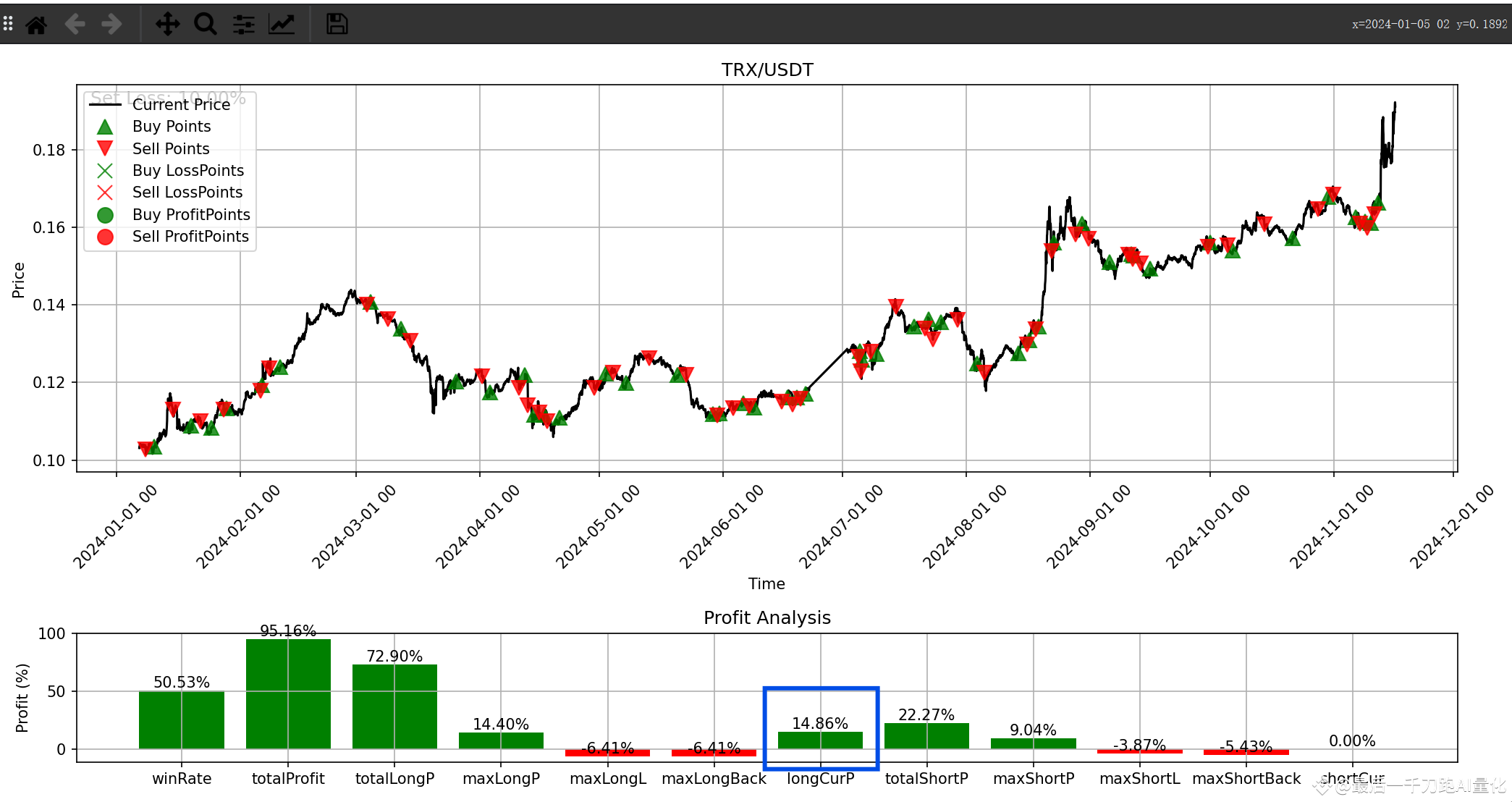Screen dimensions: 1512x802
Task: Click the Home reset view icon
Action: click(36, 25)
